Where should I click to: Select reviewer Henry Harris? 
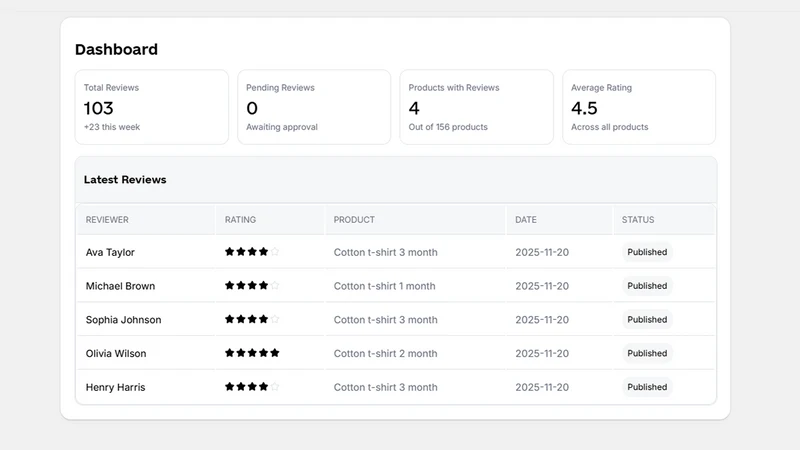115,387
